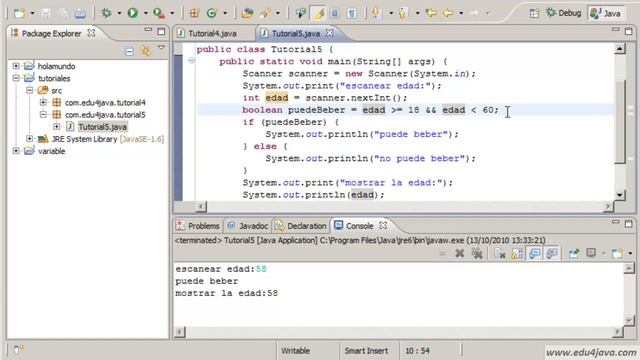640x360 pixels.
Task: Open the External Tools dropdown arrow
Action: [172, 13]
